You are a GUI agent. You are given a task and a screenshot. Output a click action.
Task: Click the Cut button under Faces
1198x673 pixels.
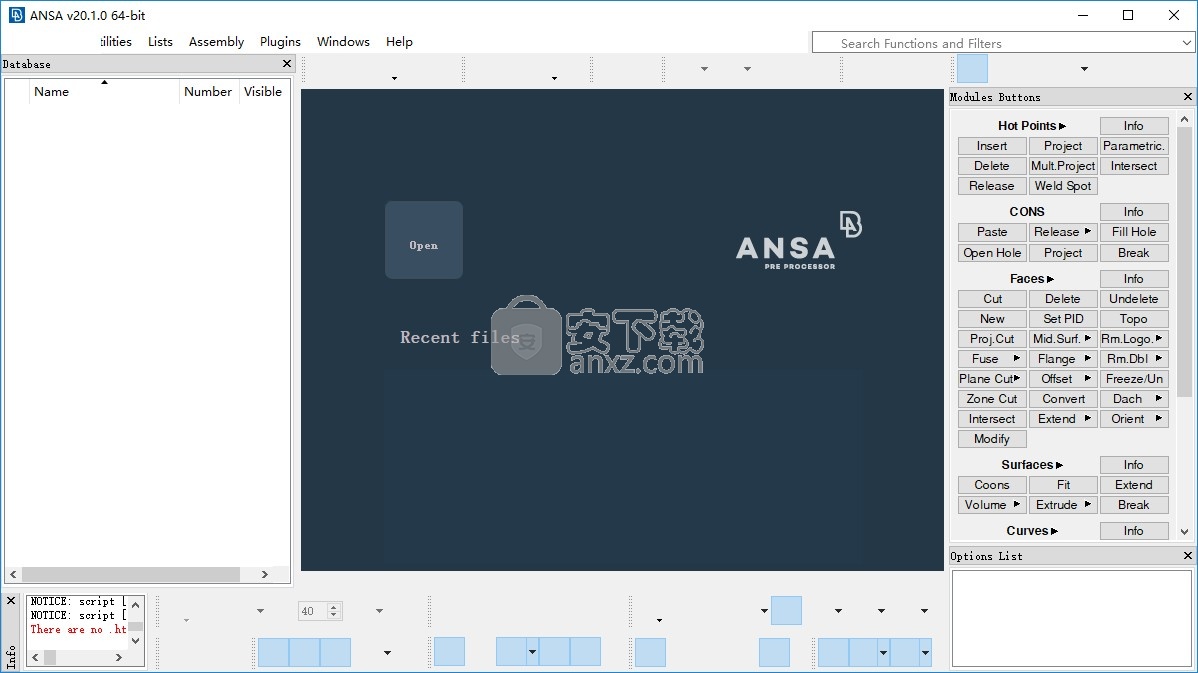pos(992,299)
